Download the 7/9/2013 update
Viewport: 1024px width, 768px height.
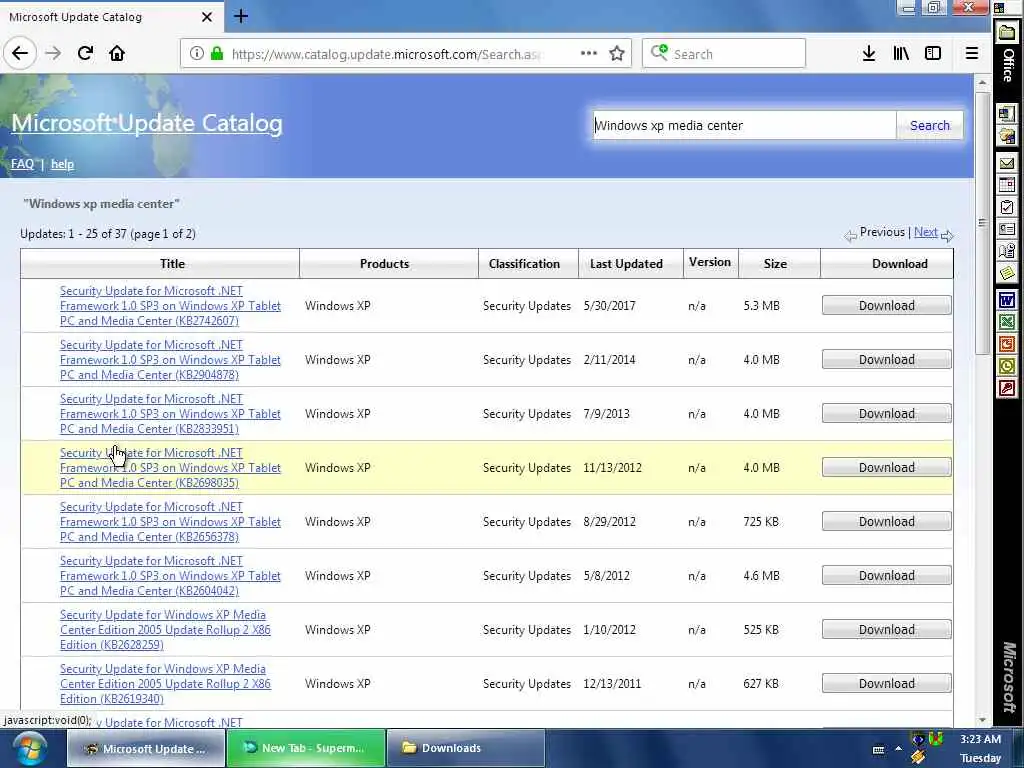pos(886,413)
